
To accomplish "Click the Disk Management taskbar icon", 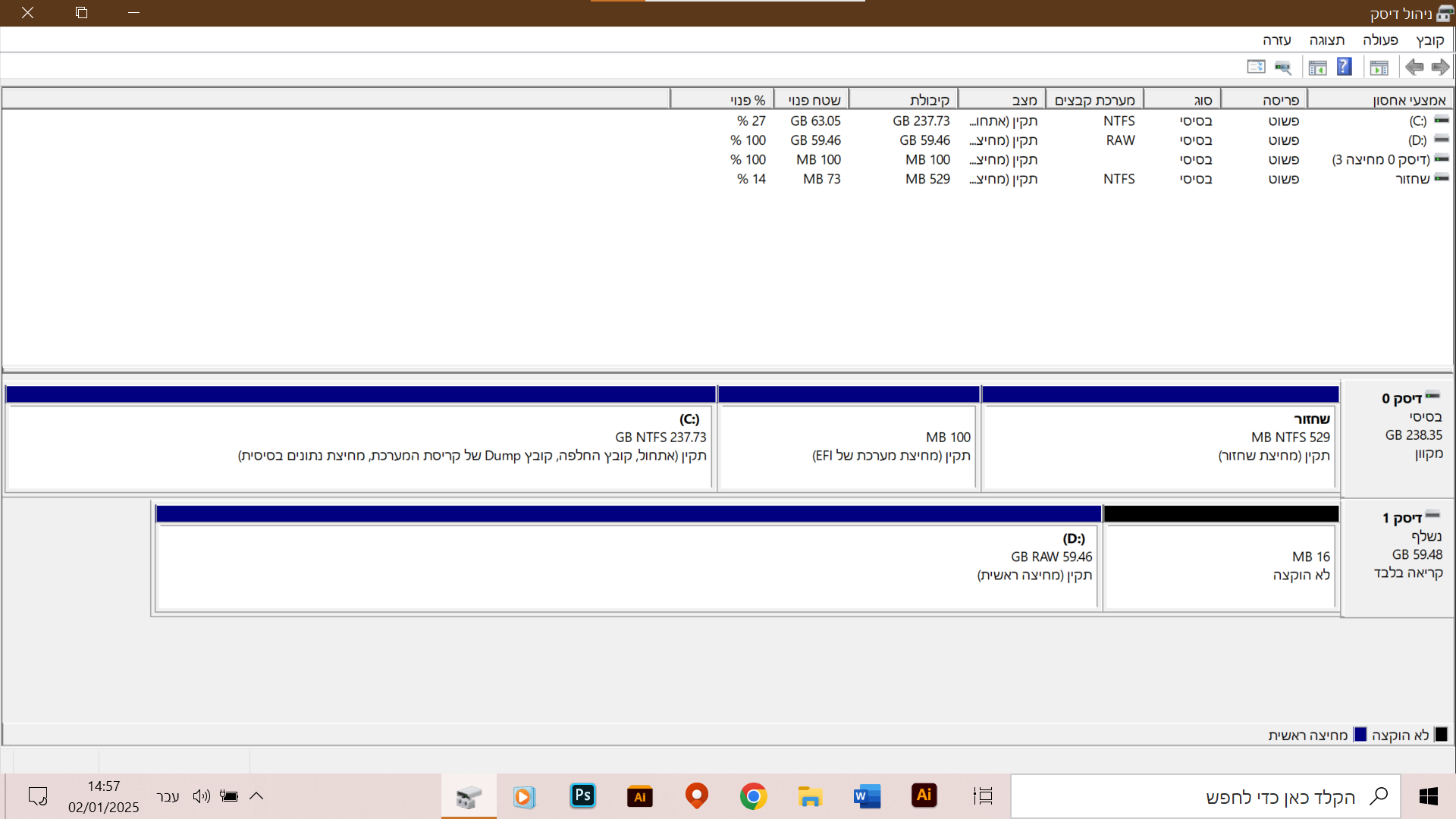I will point(469,796).
